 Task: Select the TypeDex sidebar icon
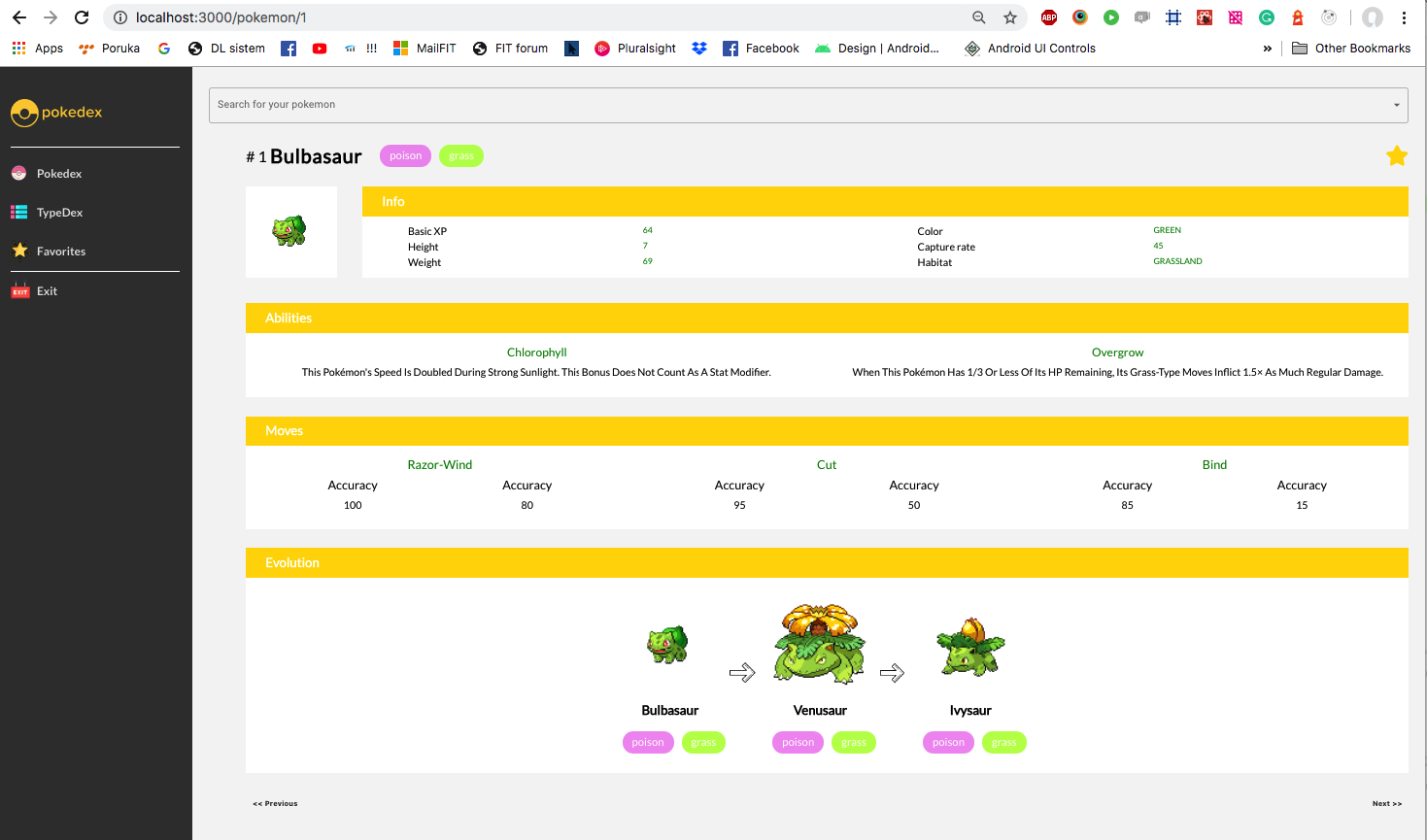19,212
